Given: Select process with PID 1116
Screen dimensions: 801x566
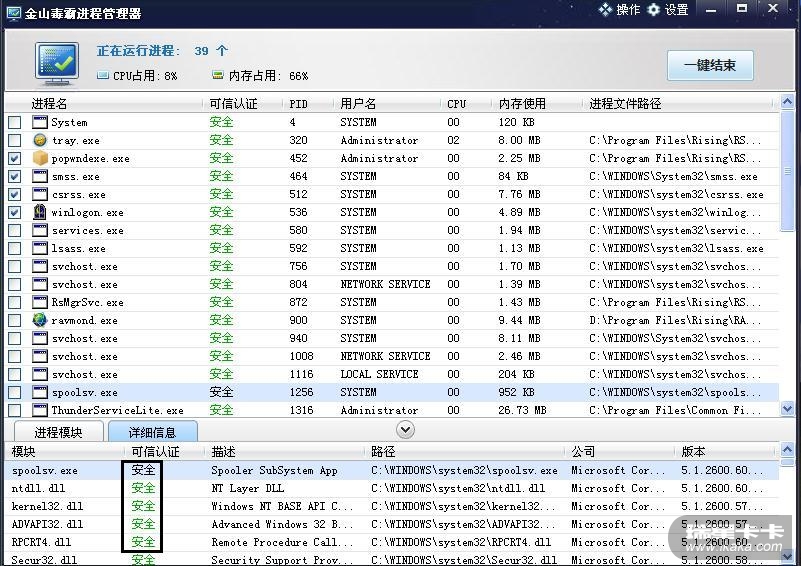Looking at the screenshot, I should (x=391, y=374).
